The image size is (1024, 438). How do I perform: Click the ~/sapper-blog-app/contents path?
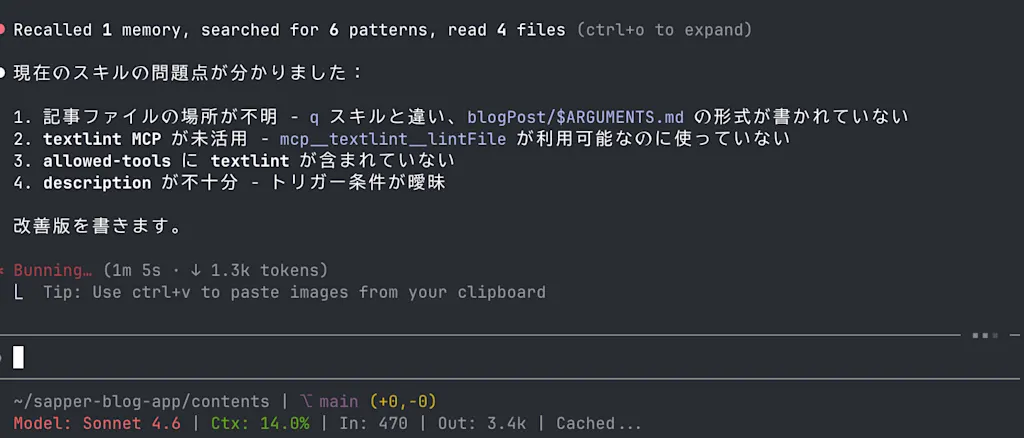141,401
